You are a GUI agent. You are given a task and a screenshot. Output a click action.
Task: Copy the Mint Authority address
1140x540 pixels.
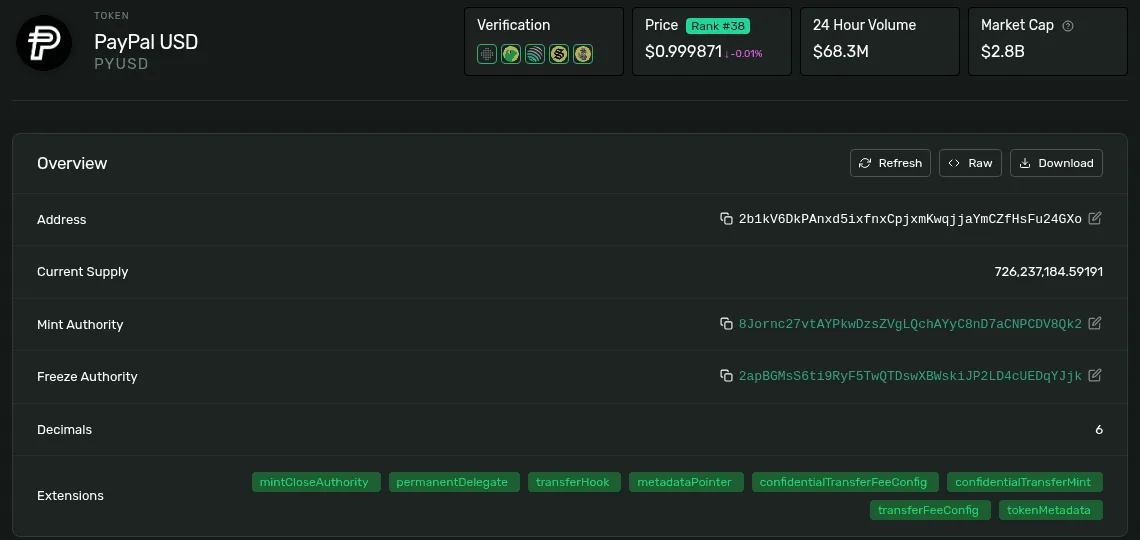pos(726,324)
